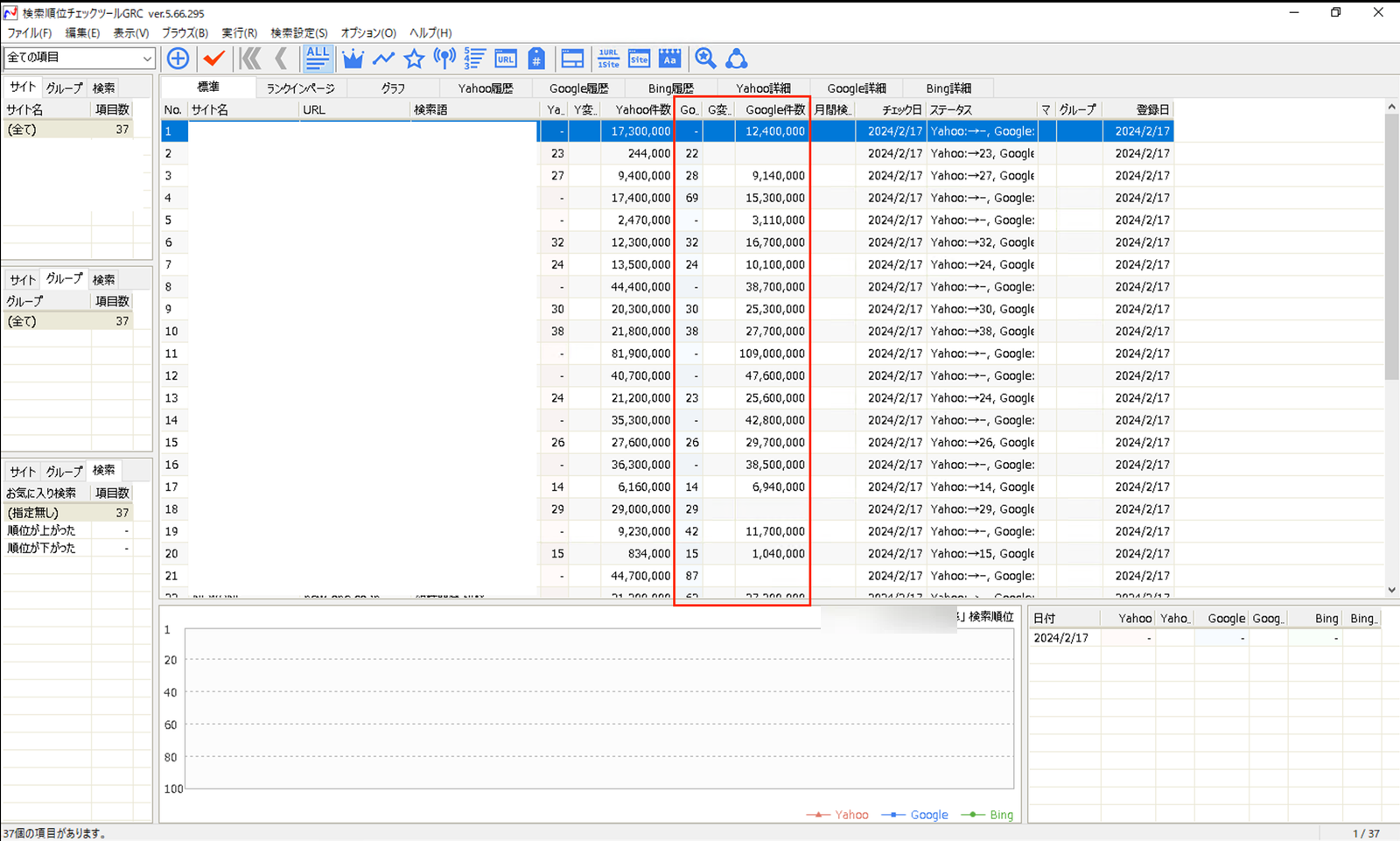Image resolution: width=1400 pixels, height=841 pixels.
Task: Click the antenna broadcast icon
Action: [x=444, y=59]
